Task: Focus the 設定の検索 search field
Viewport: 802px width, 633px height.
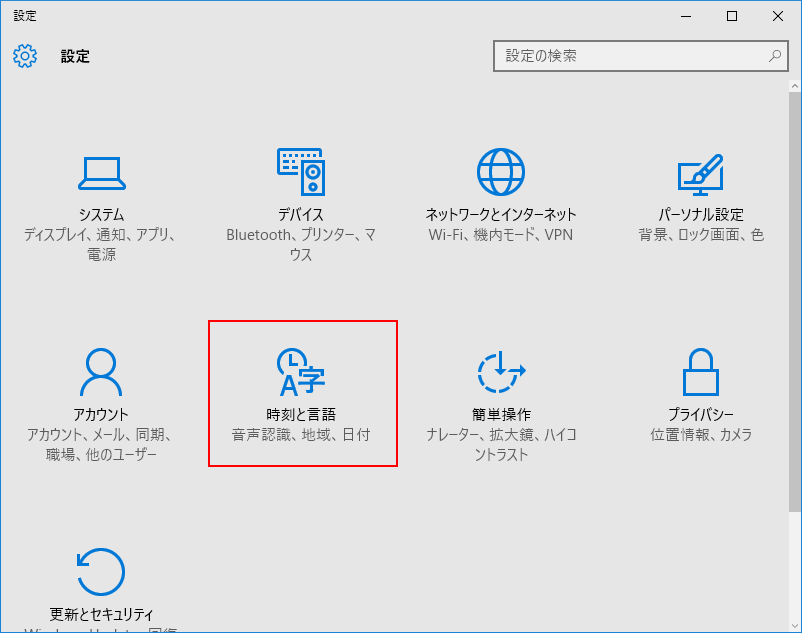Action: pos(630,56)
